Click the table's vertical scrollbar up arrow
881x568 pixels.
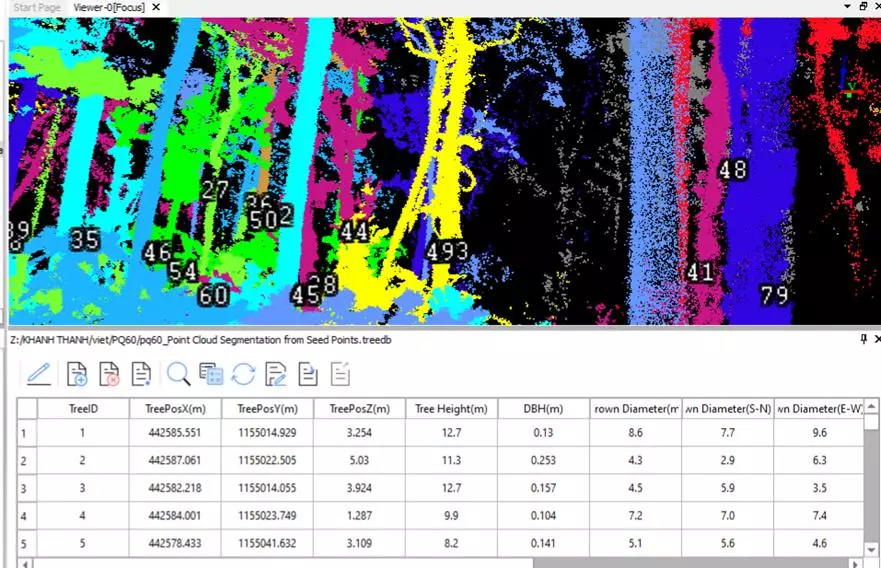pos(871,406)
